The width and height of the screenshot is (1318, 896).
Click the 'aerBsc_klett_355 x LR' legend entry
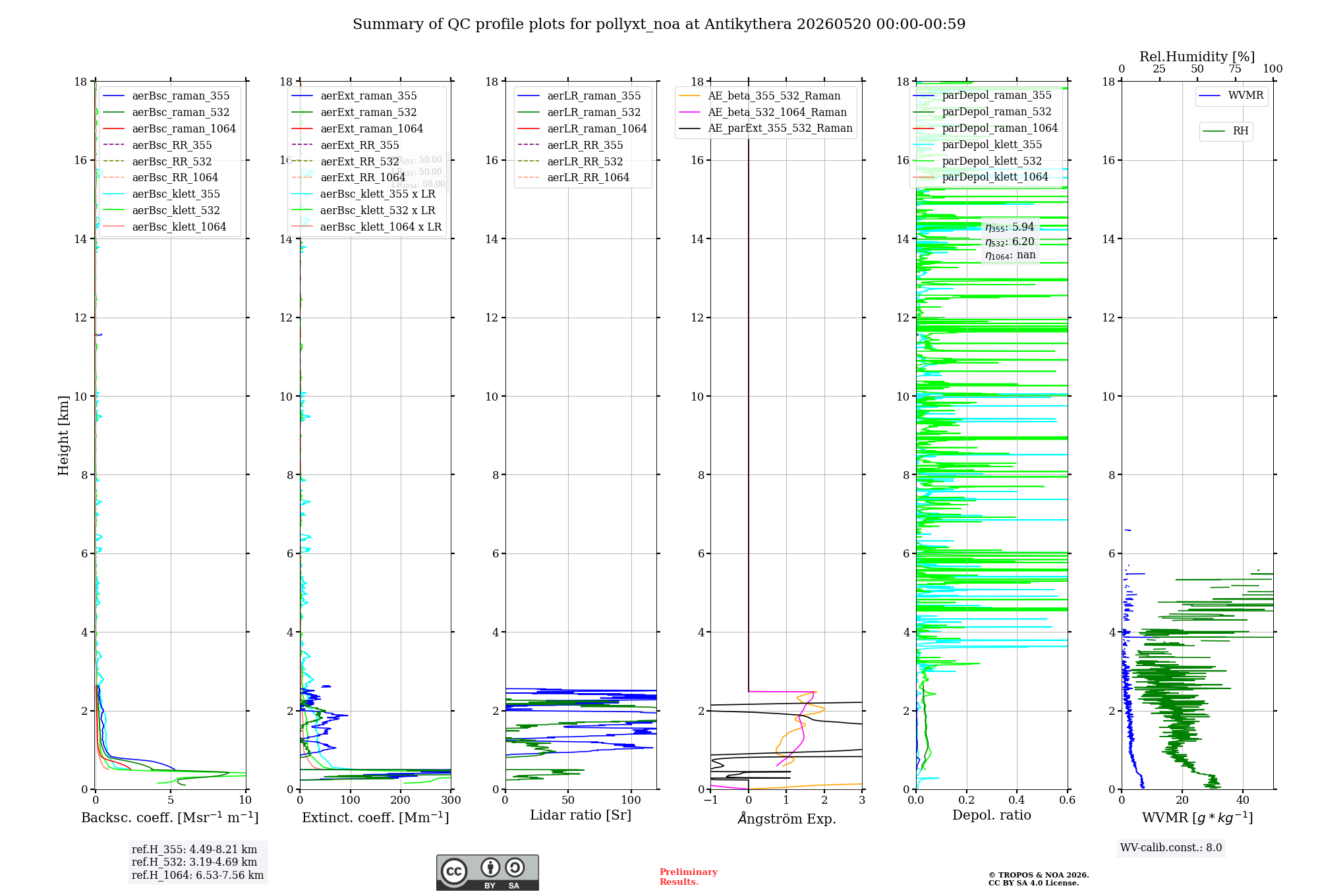[364, 194]
